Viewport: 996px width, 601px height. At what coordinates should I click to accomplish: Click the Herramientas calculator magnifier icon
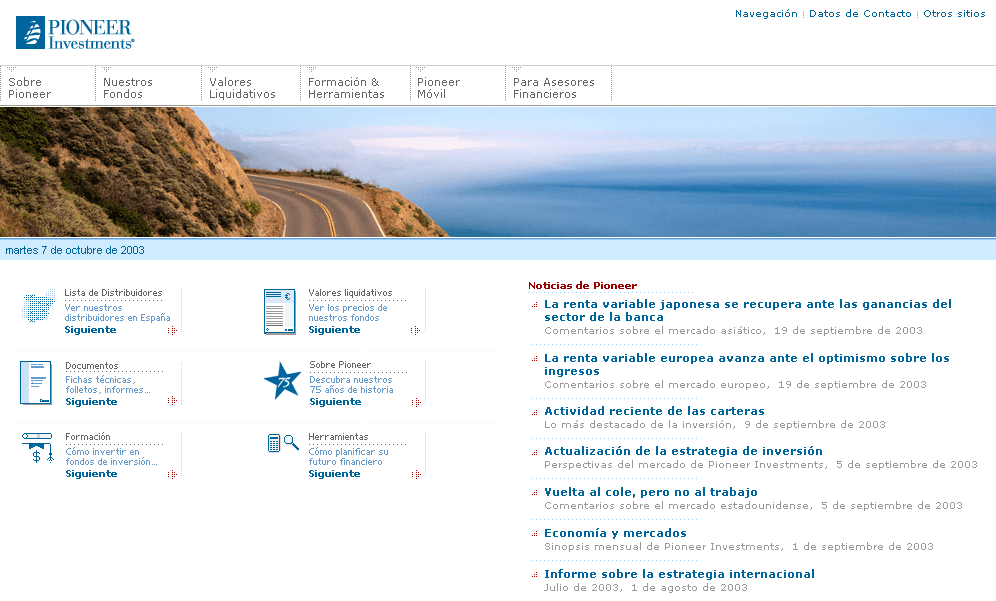(283, 443)
